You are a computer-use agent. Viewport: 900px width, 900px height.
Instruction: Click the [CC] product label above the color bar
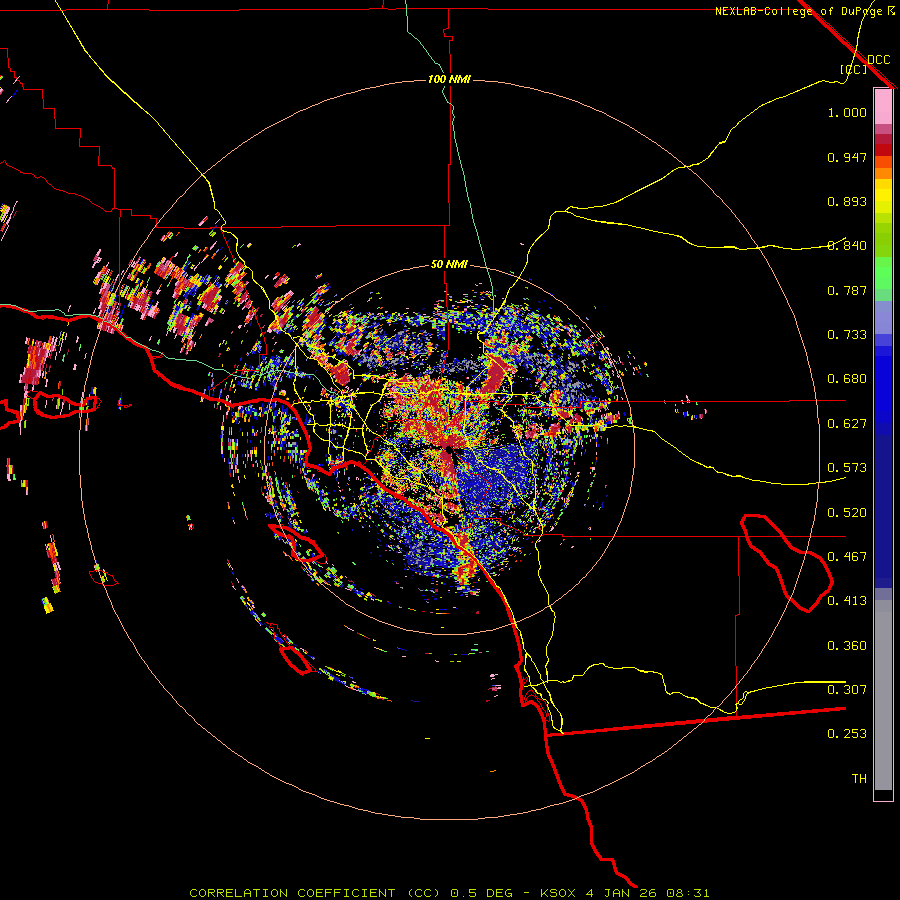(854, 69)
